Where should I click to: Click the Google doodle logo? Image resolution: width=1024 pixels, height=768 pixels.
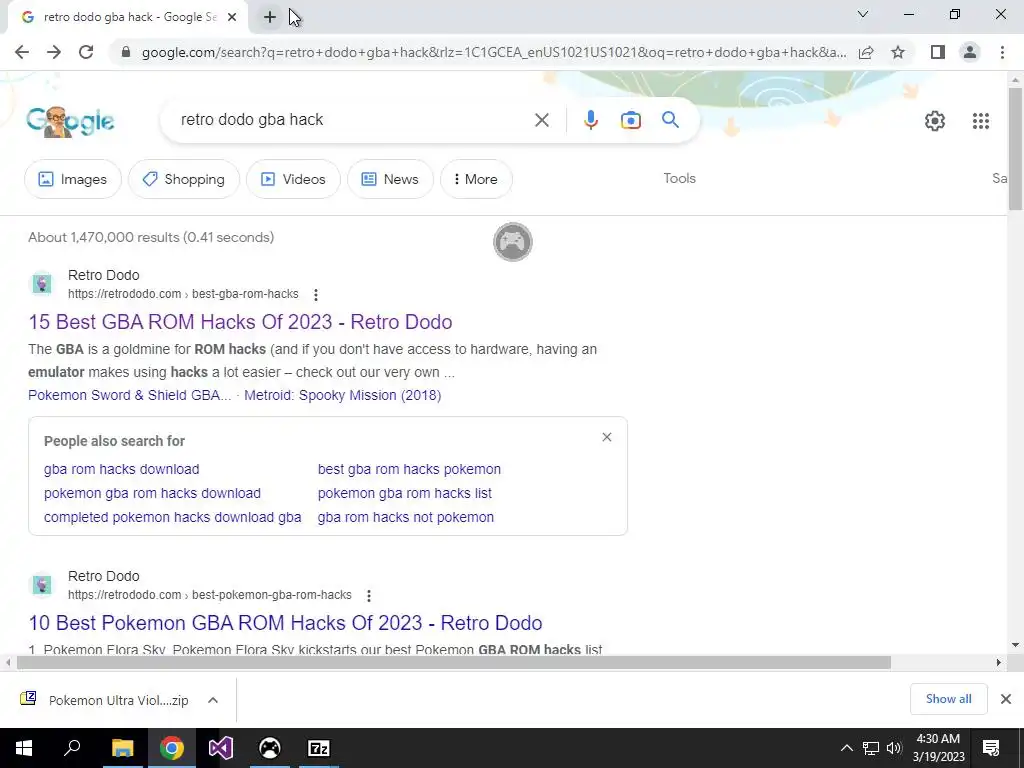pos(70,121)
